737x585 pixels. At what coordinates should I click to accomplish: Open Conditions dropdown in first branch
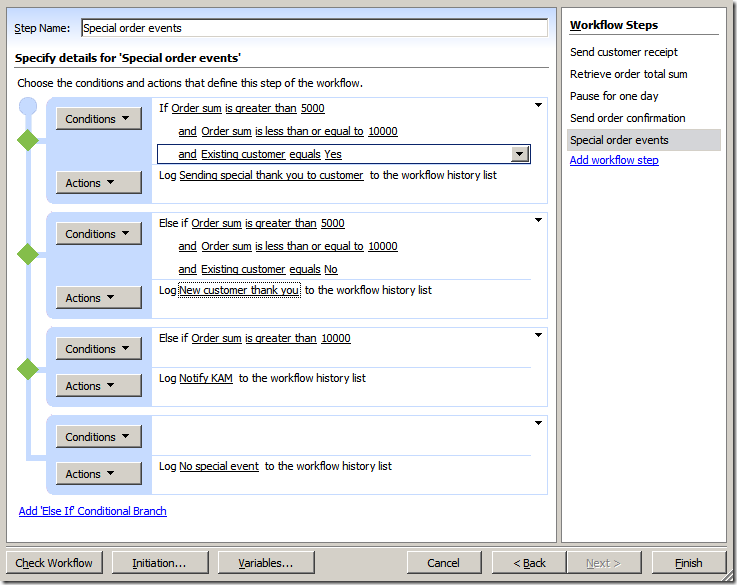pyautogui.click(x=98, y=119)
